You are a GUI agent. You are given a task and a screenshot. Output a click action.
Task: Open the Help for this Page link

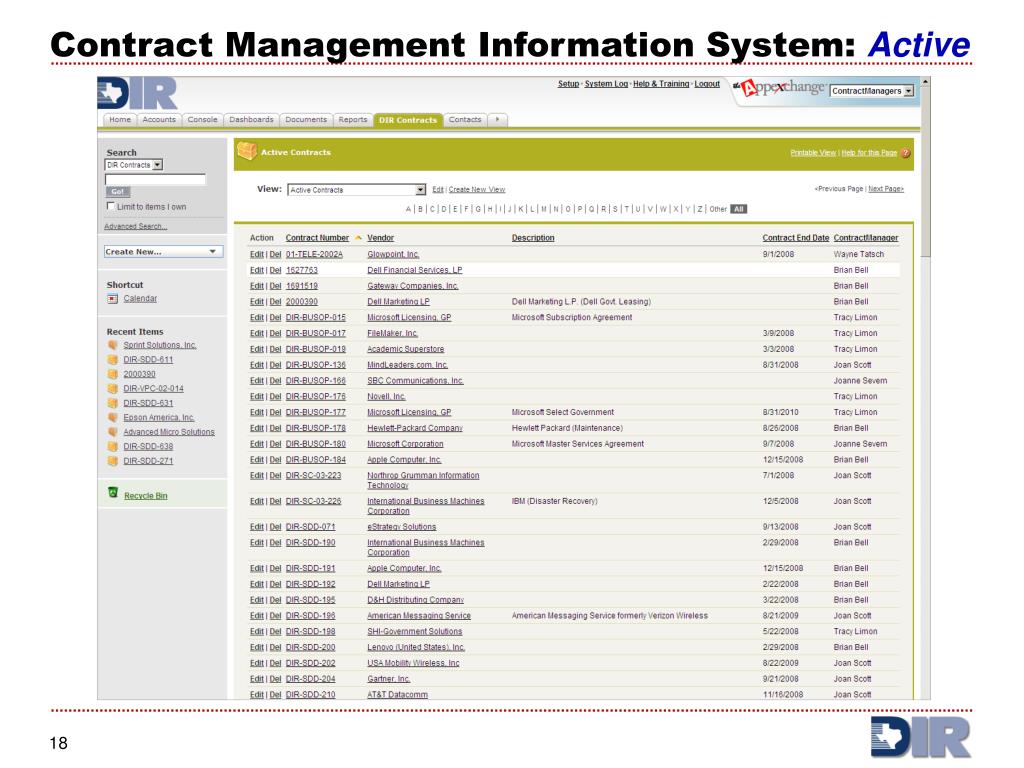tap(869, 153)
